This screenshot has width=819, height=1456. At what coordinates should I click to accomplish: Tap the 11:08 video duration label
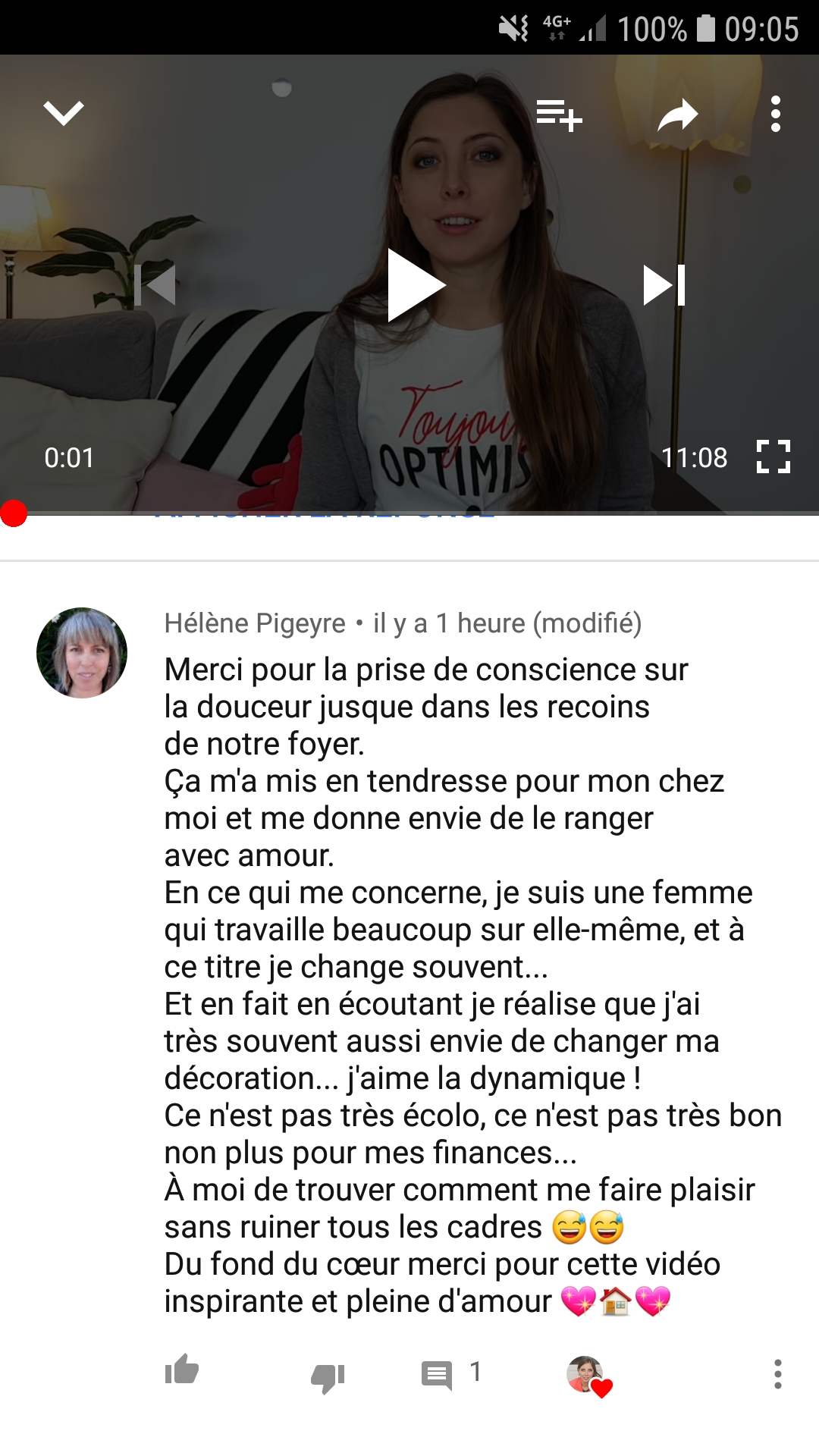(694, 458)
